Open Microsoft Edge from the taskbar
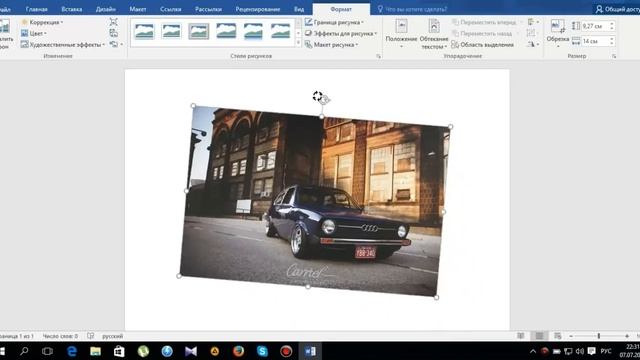 coord(72,351)
